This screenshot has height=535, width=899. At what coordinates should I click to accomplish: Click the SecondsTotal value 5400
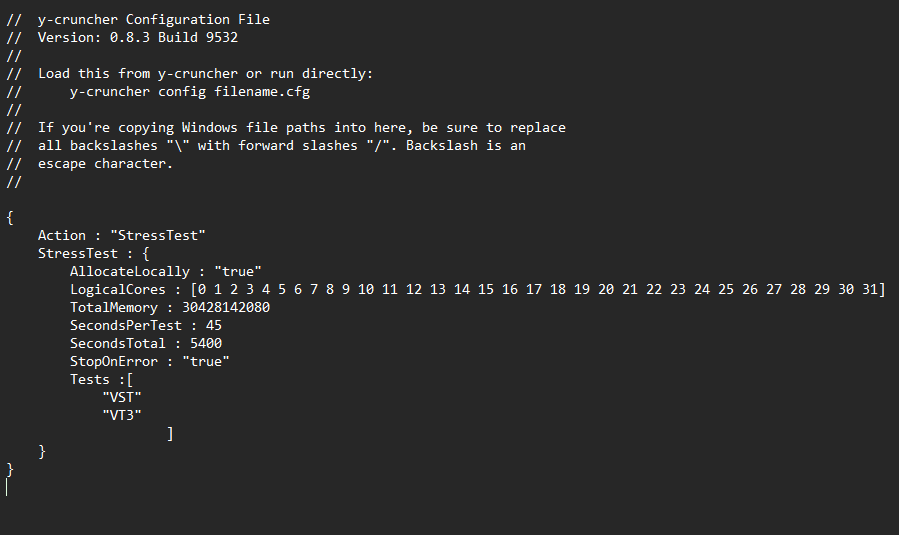[x=205, y=343]
